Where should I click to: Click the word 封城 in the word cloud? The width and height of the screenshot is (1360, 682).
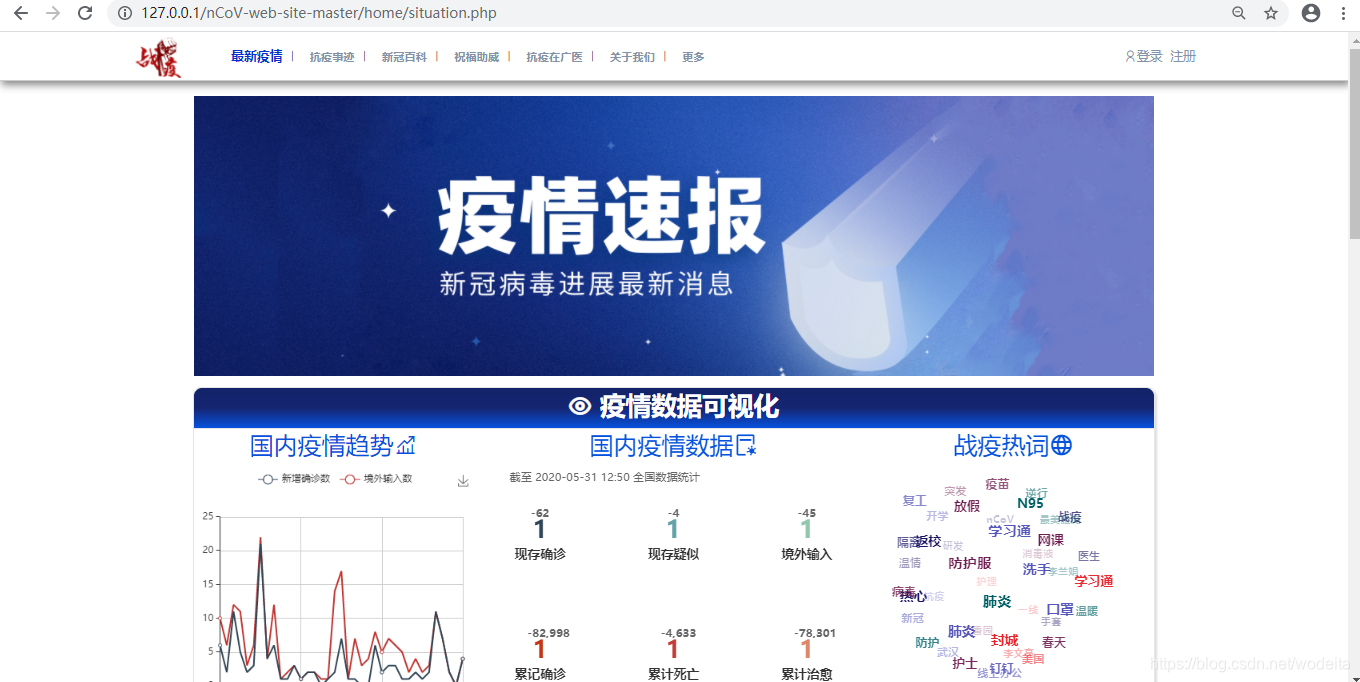(1004, 640)
